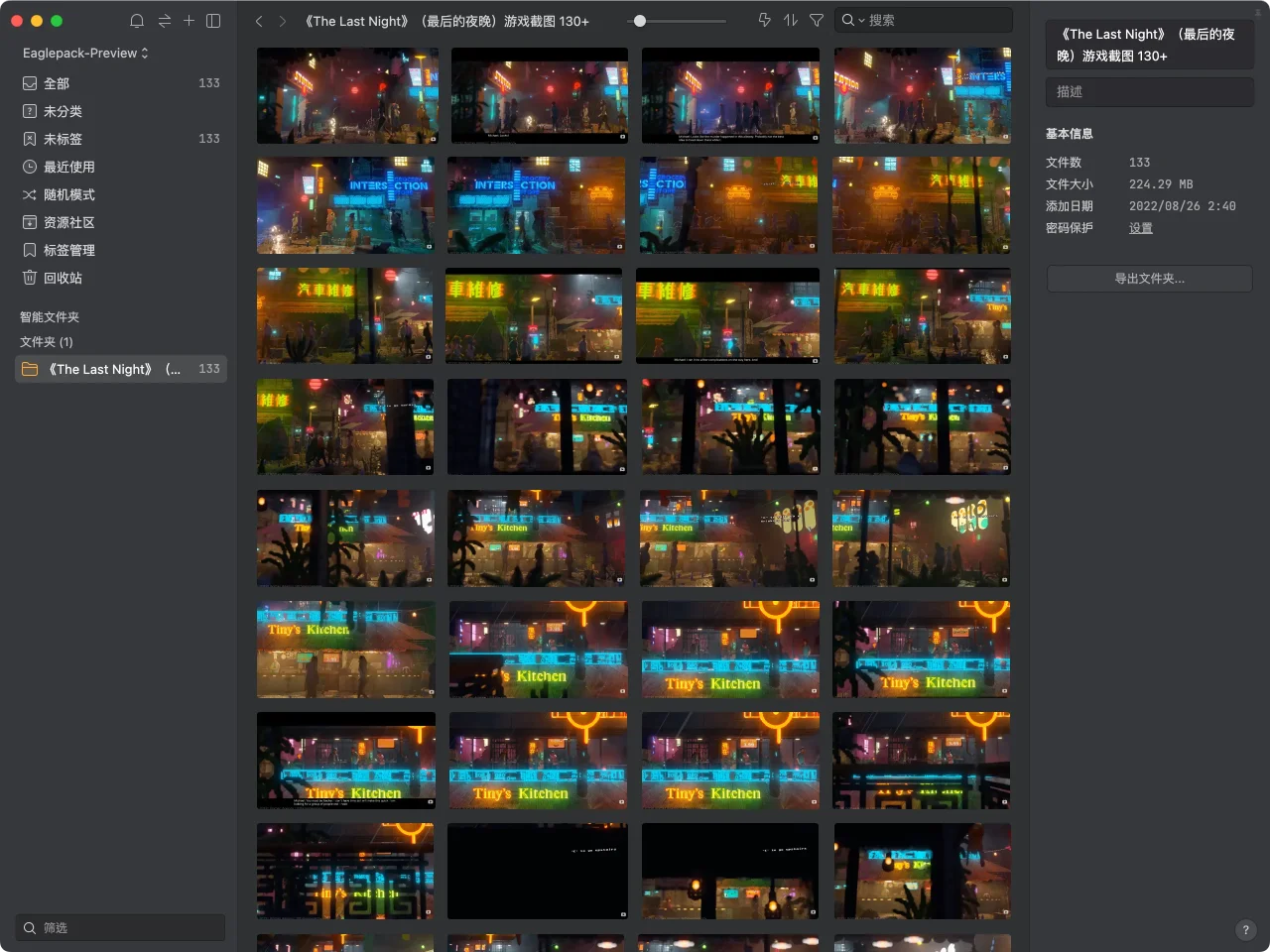The image size is (1270, 952).
Task: Click the folder title in the right panel
Action: pos(1149,45)
